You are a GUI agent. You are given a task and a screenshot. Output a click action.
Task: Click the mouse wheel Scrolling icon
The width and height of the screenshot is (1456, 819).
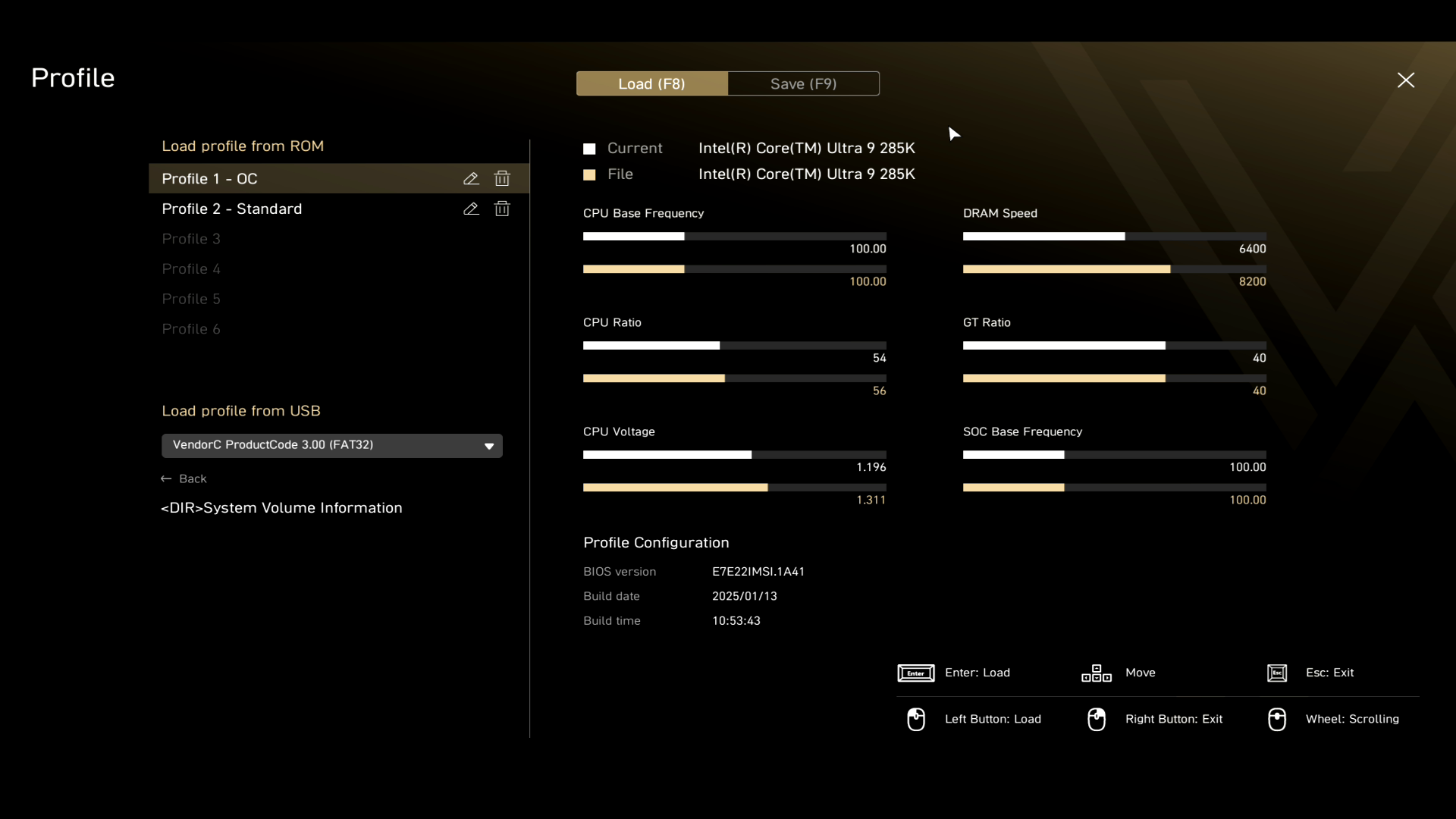click(x=1277, y=720)
